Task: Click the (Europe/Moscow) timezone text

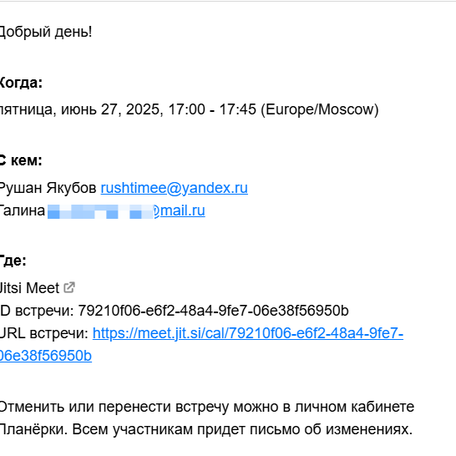Action: pos(320,109)
